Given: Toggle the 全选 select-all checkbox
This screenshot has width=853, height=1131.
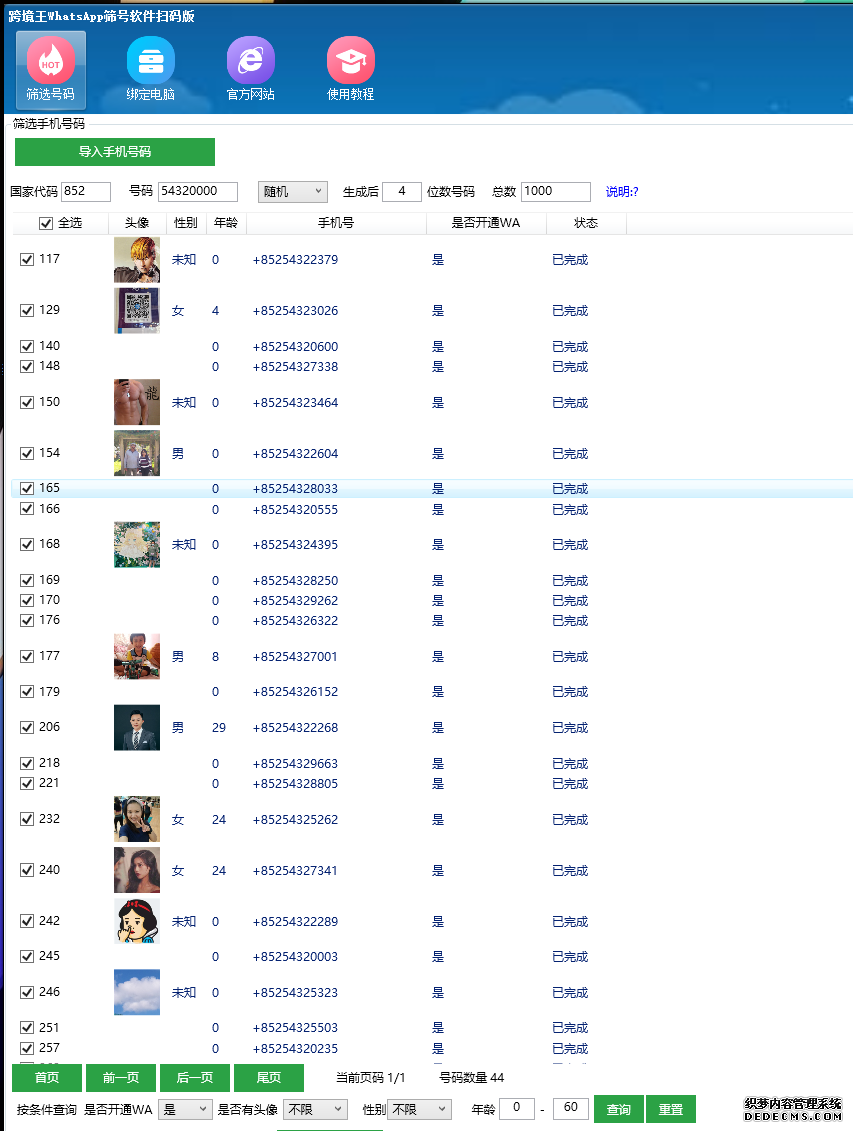Looking at the screenshot, I should [46, 223].
